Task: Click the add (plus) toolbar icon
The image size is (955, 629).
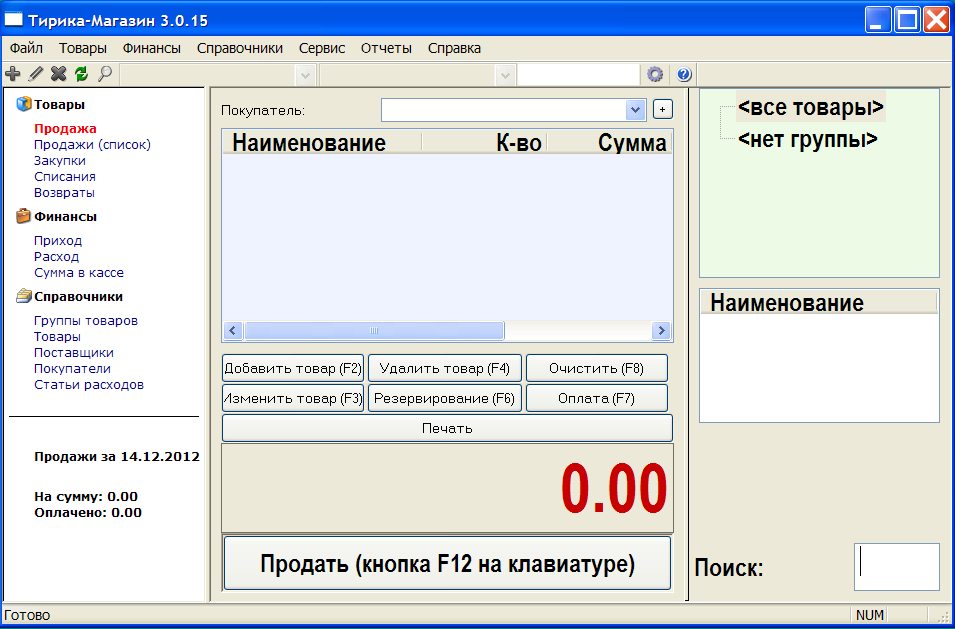Action: point(12,74)
